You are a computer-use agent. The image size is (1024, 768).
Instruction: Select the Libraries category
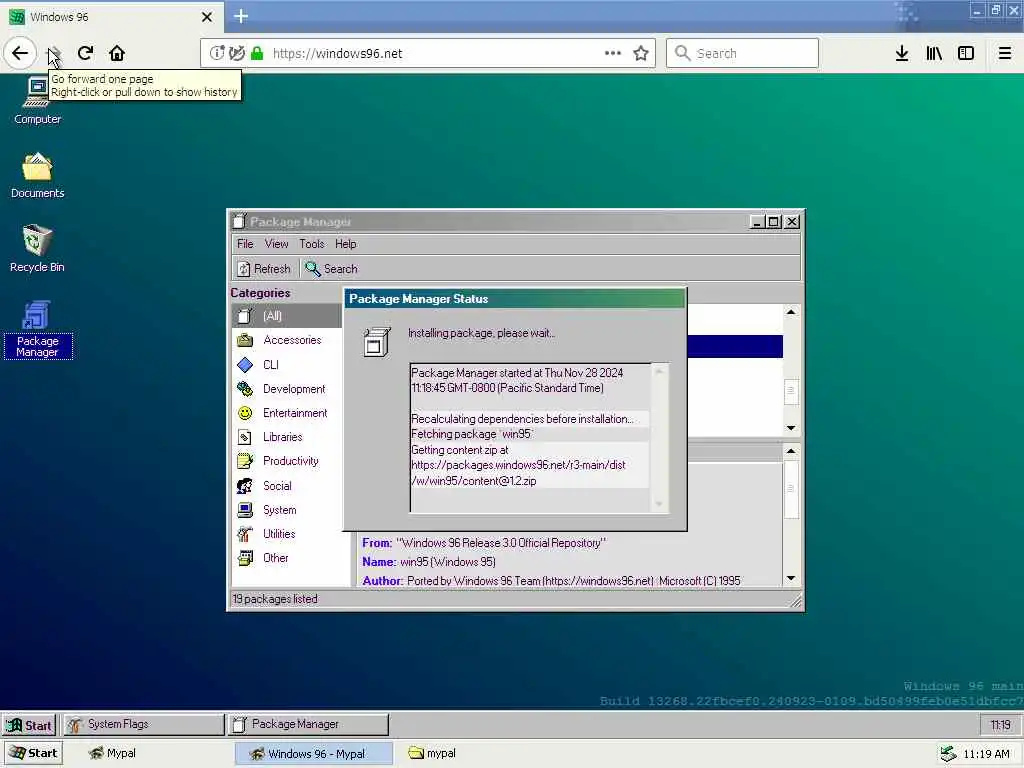287,437
